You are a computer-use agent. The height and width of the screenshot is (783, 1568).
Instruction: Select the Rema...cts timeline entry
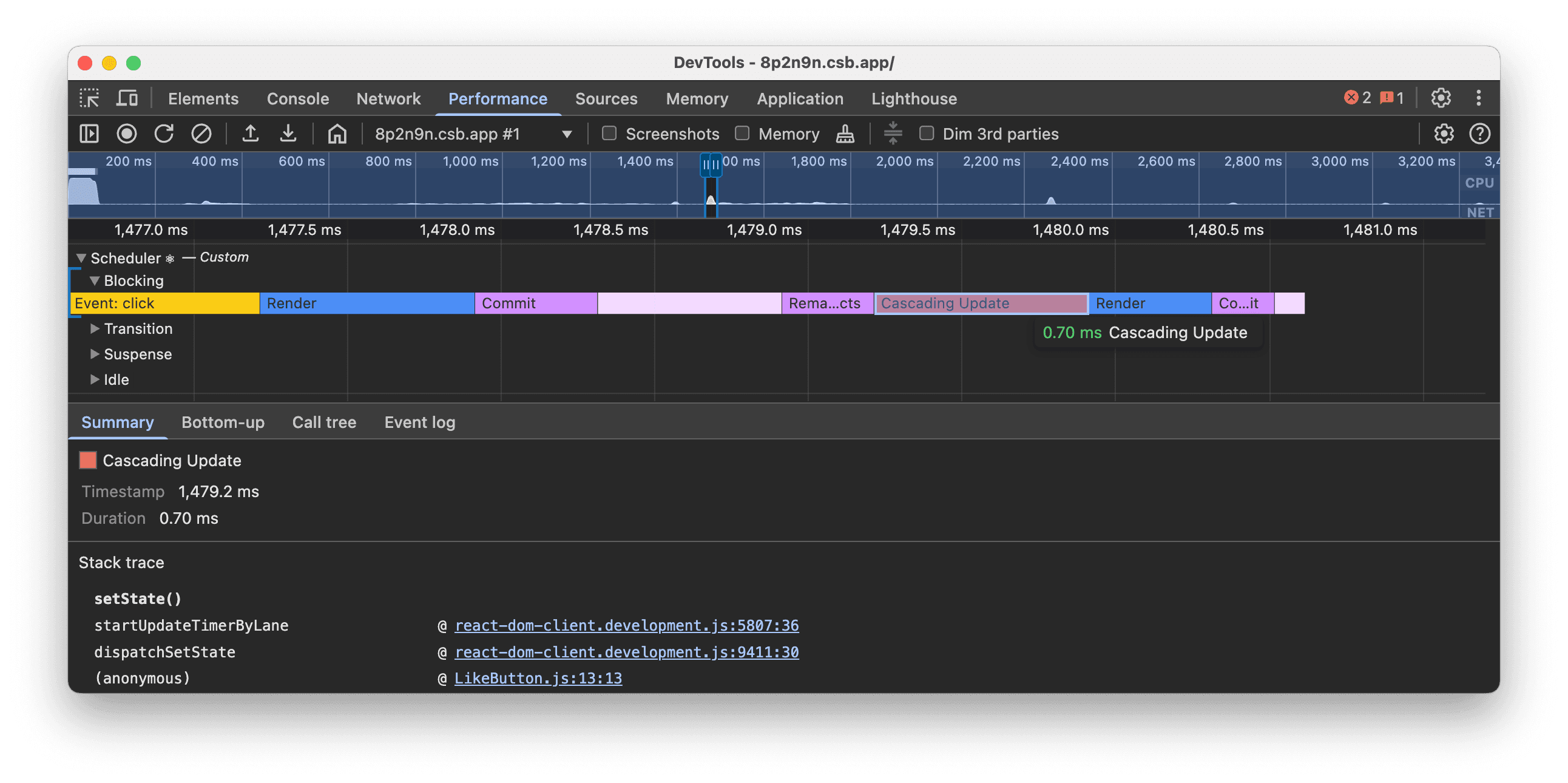tap(827, 303)
